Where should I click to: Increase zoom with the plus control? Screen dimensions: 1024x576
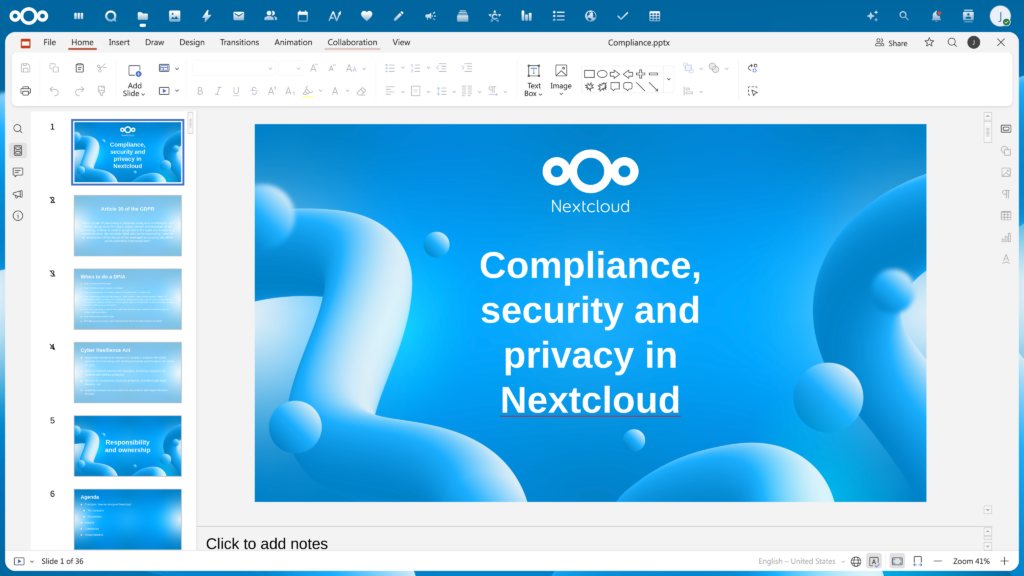pyautogui.click(x=1003, y=561)
